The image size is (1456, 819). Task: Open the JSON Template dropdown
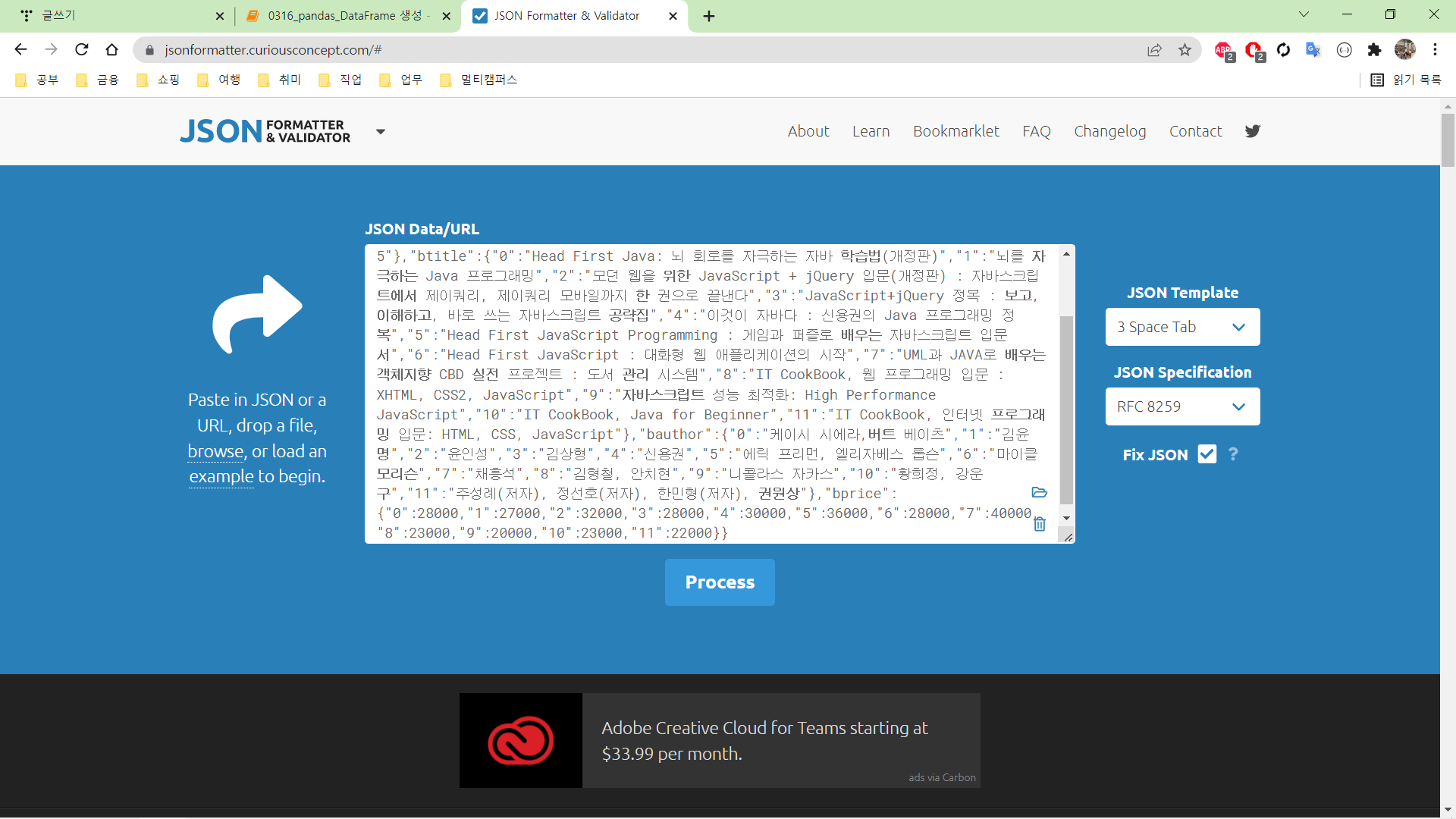(x=1182, y=327)
